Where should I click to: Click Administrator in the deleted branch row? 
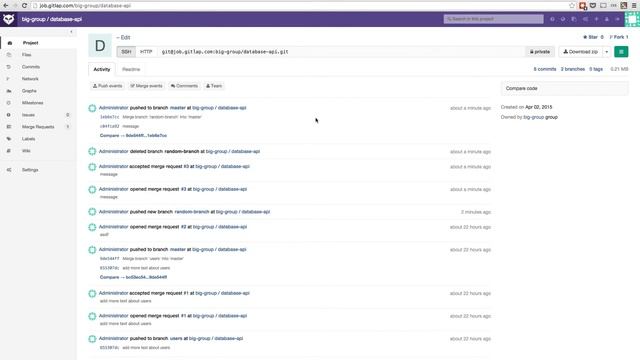coord(113,151)
